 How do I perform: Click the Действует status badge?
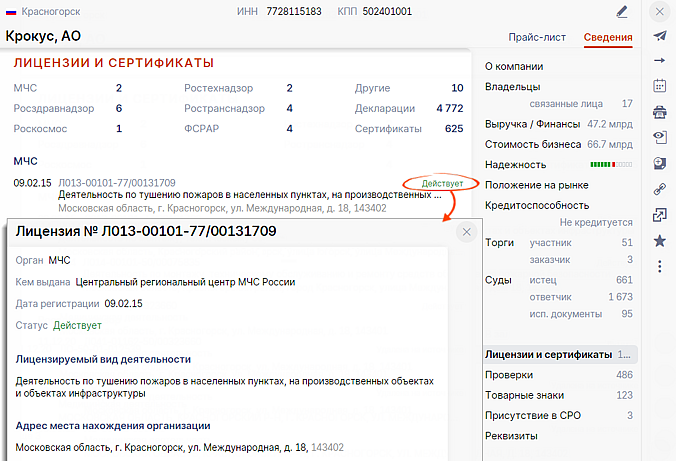point(441,183)
